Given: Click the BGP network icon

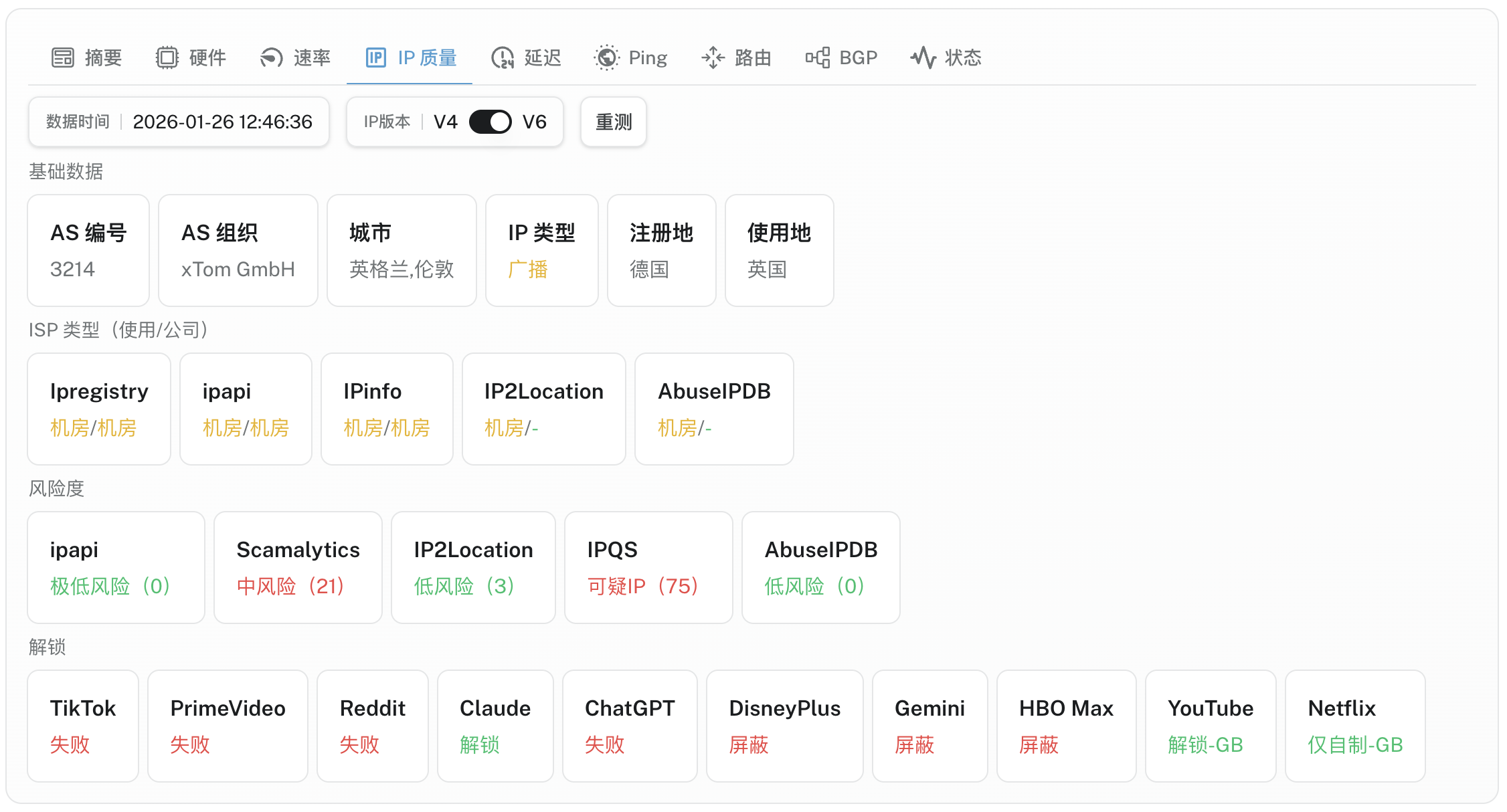Looking at the screenshot, I should tap(818, 58).
